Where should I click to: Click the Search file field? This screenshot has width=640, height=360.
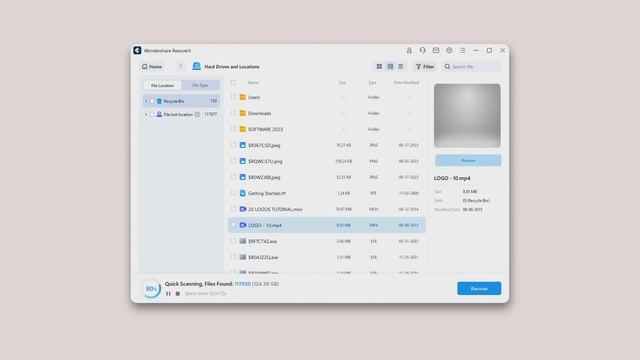pos(471,67)
